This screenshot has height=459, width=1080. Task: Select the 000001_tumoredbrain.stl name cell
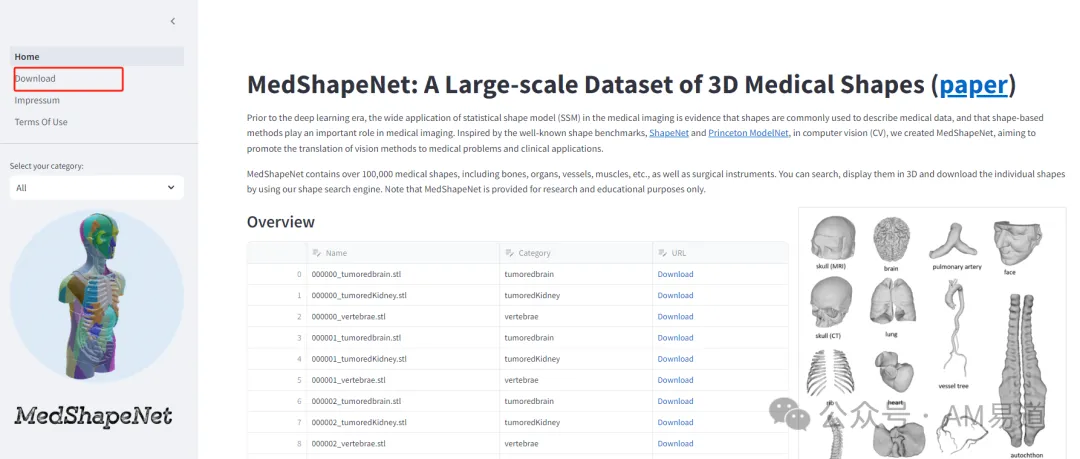pos(403,338)
